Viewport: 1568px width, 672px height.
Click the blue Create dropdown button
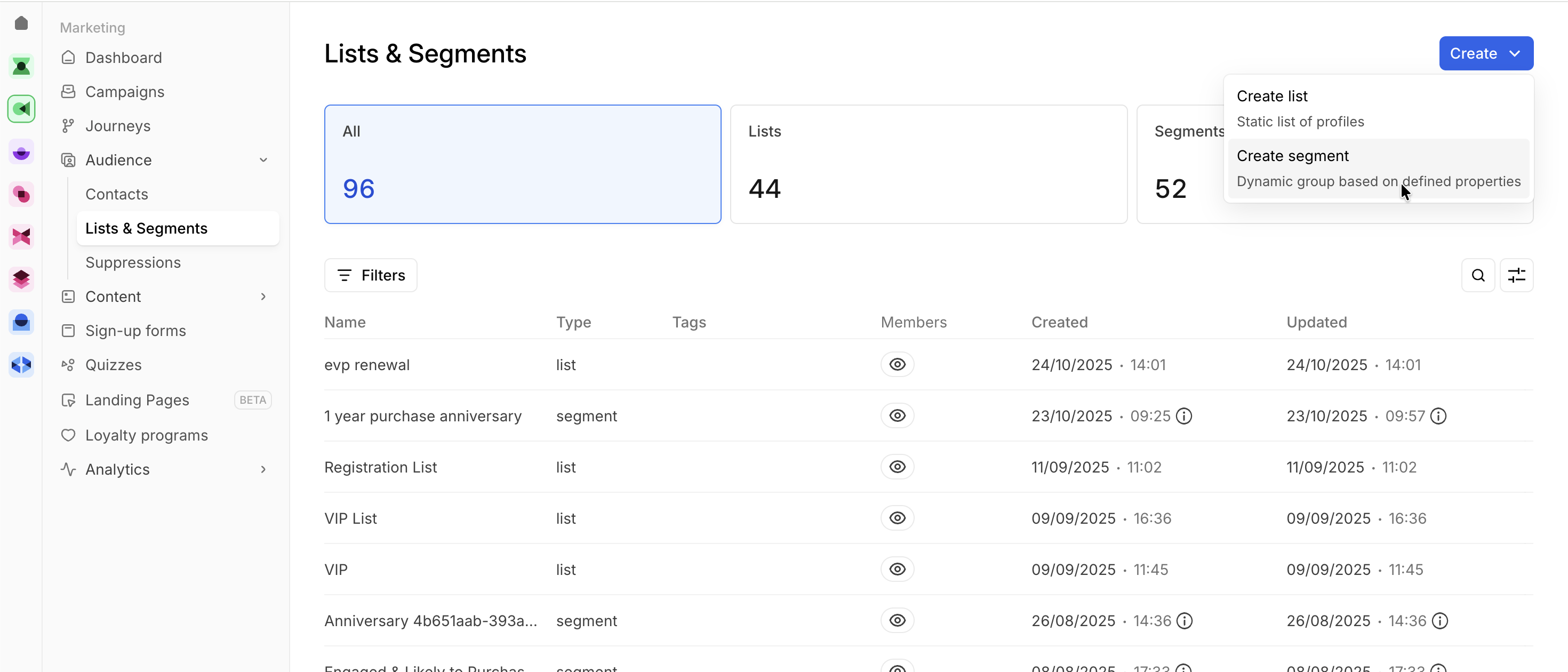coord(1485,53)
